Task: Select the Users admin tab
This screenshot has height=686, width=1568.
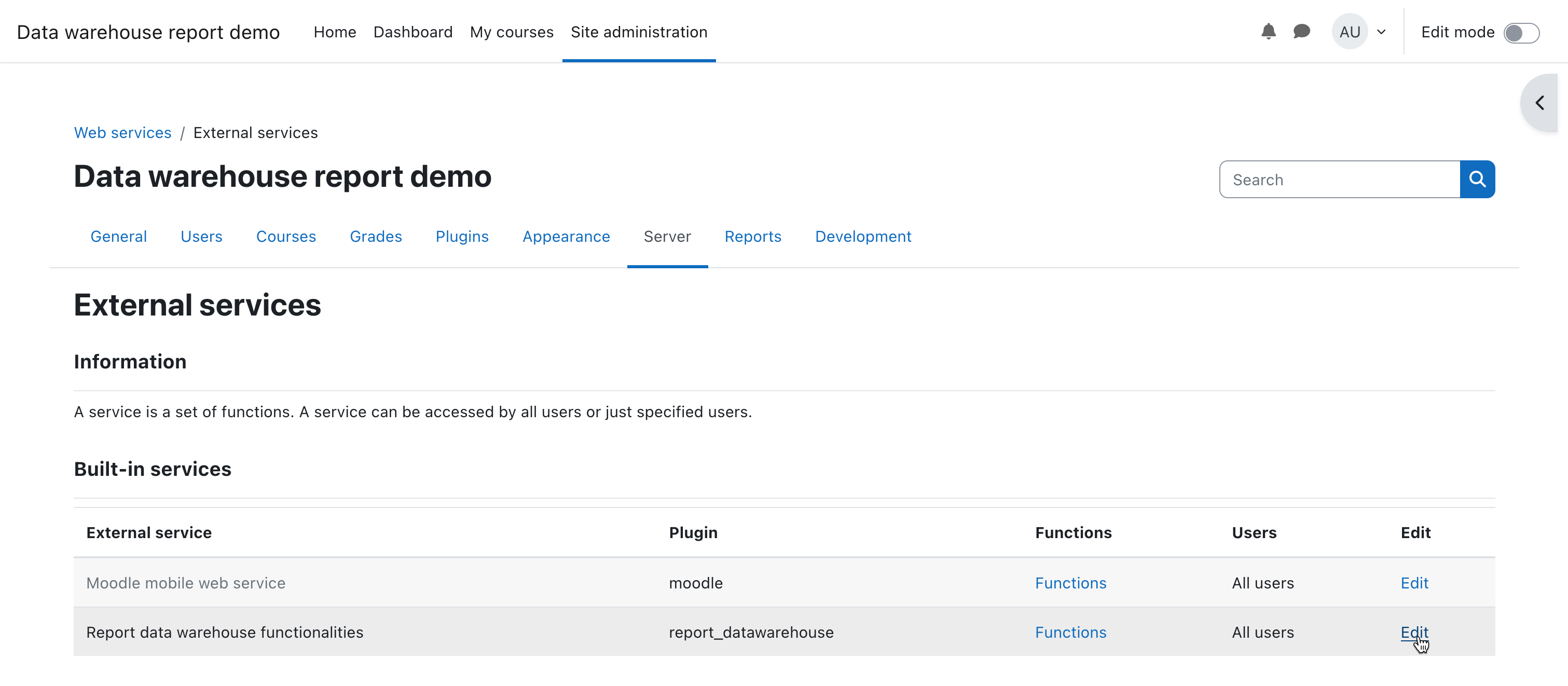Action: point(201,237)
